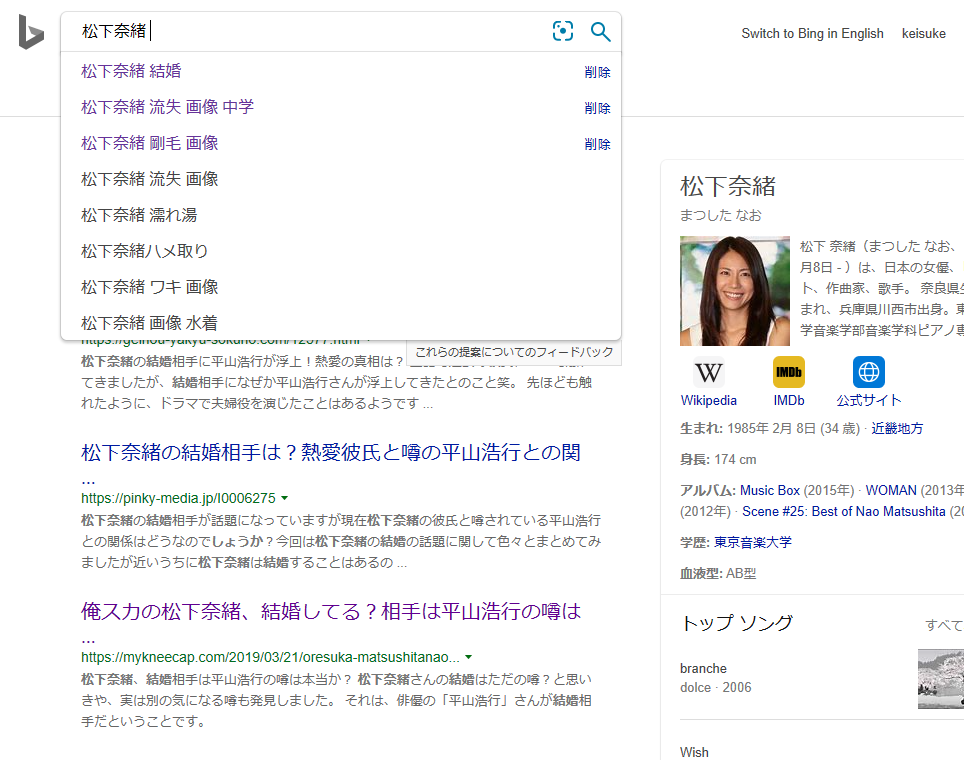Viewport: 964px width, 760px height.
Task: Expand dropdown next to mykneecap.com URL
Action: (x=469, y=657)
